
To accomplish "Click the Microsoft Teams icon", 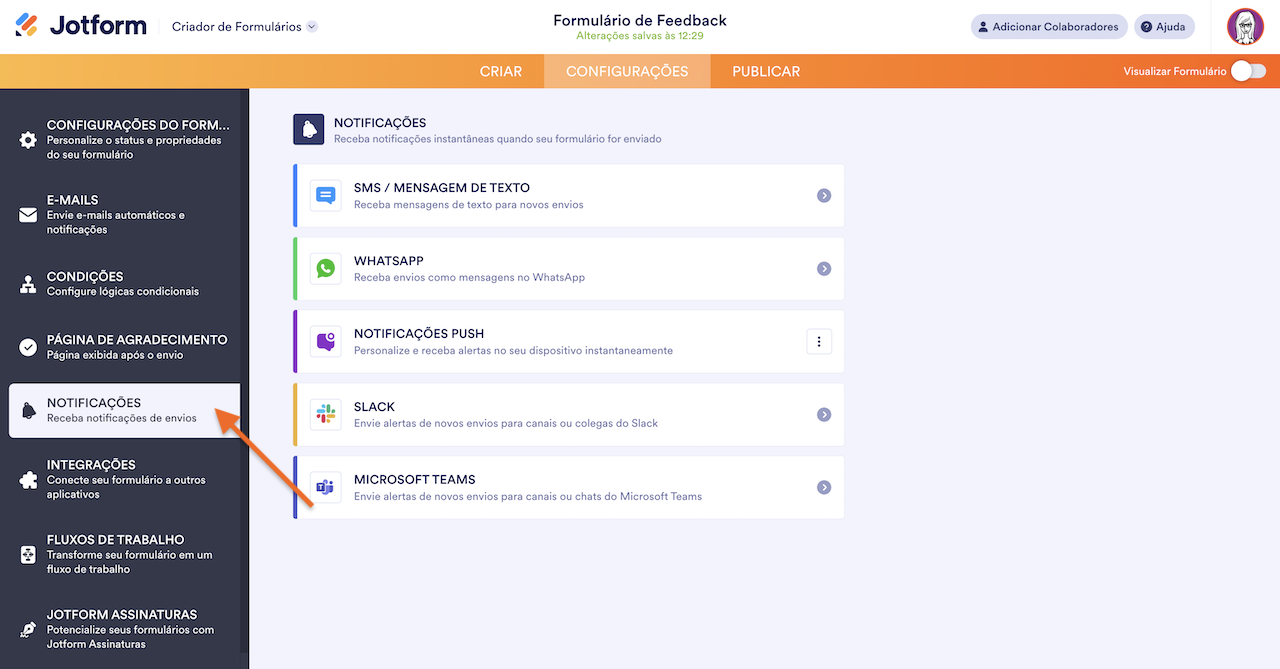I will 325,487.
